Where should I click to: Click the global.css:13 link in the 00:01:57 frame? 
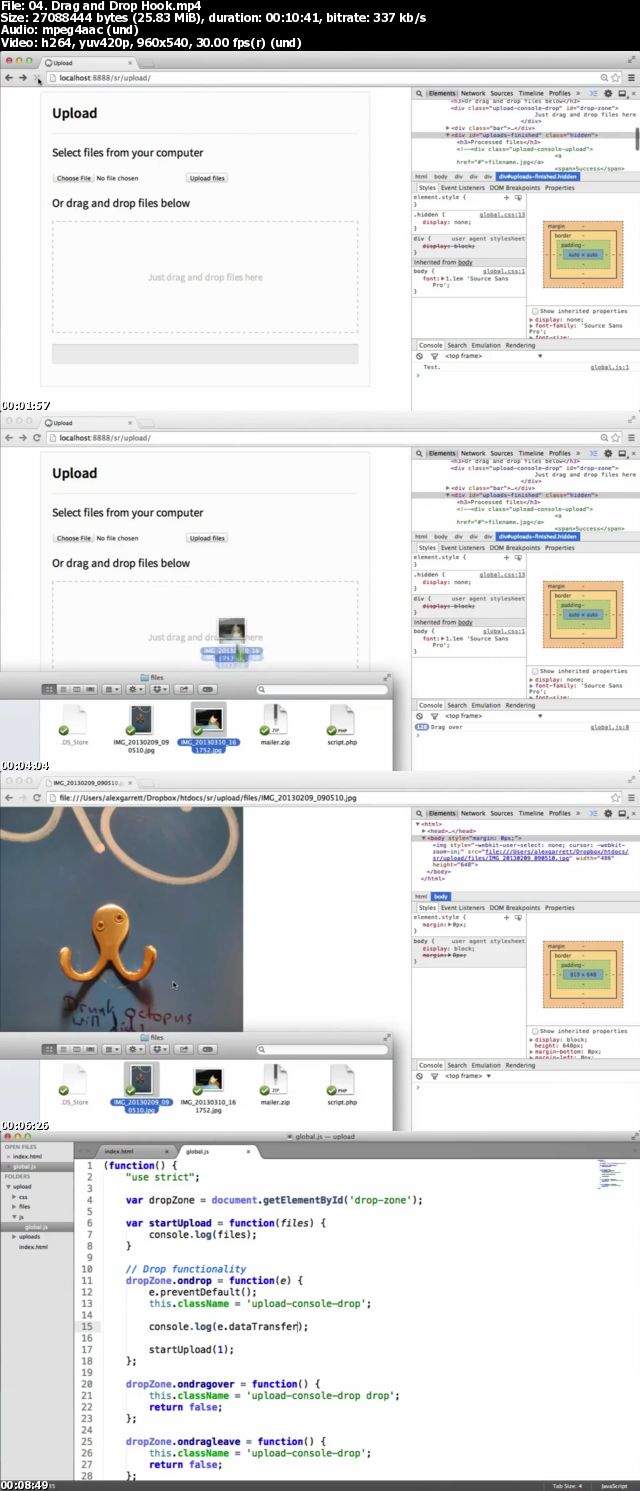[x=502, y=214]
